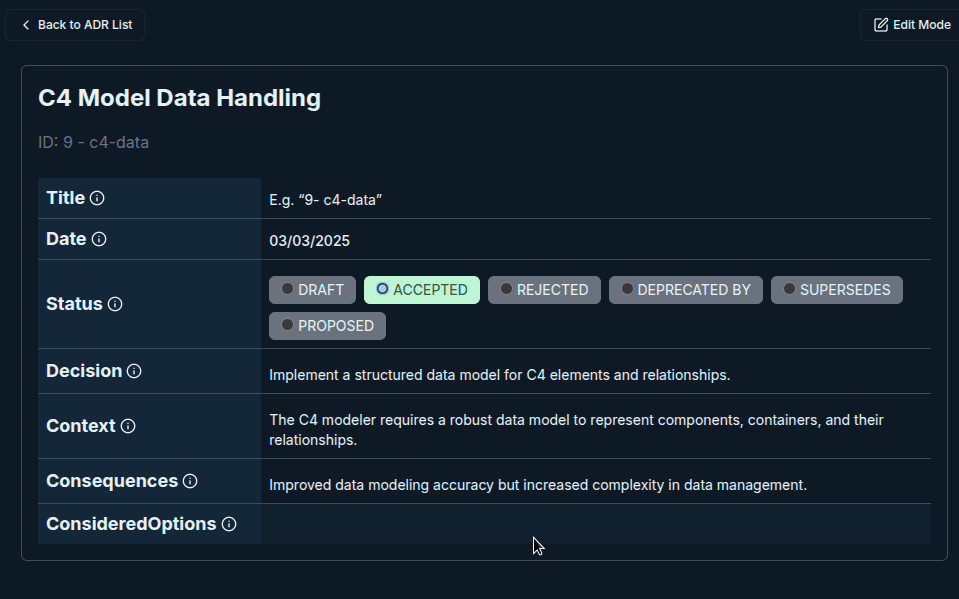Toggle the ACCEPTED status selection
The height and width of the screenshot is (599, 959).
click(421, 289)
